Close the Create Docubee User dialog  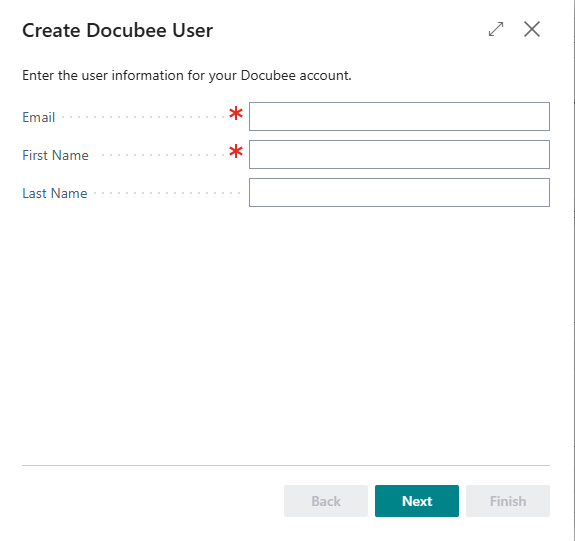tap(532, 29)
